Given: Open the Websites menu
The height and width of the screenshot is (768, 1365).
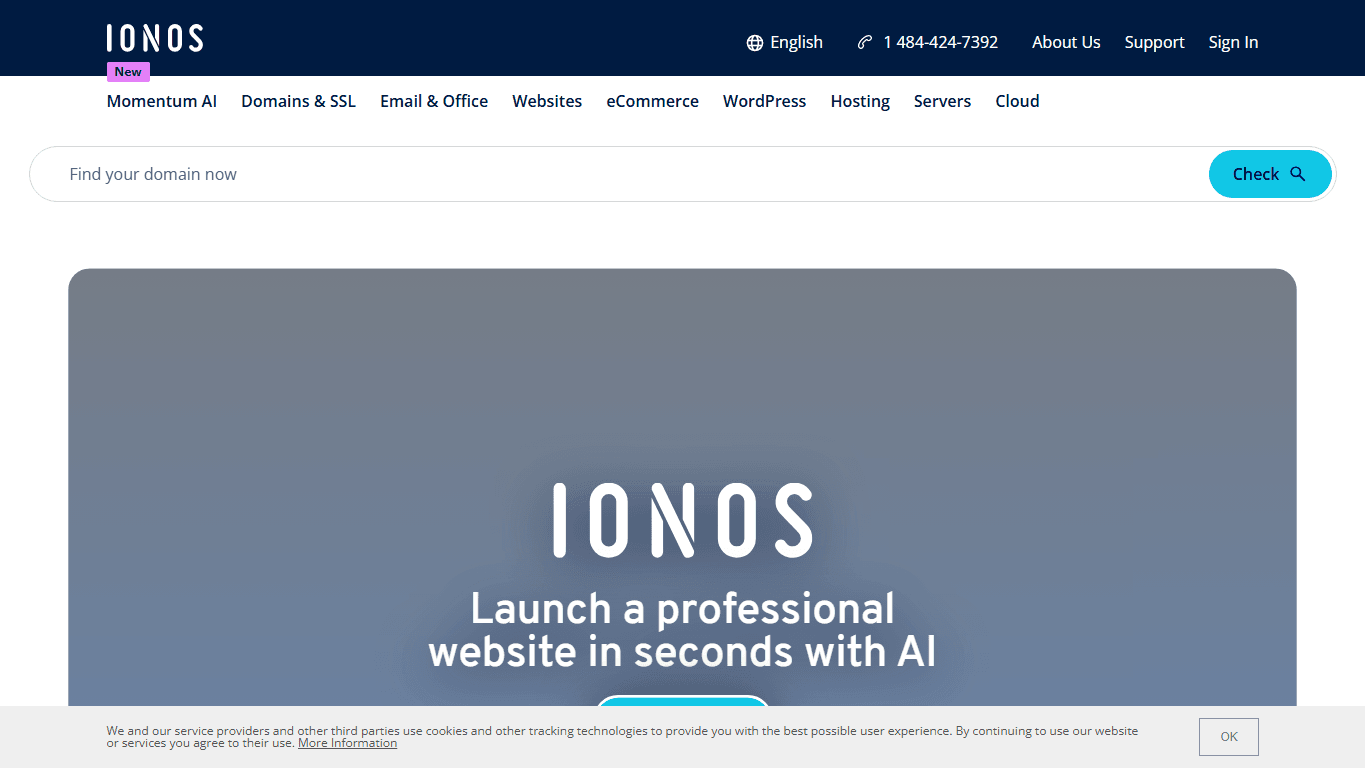Looking at the screenshot, I should pos(547,101).
